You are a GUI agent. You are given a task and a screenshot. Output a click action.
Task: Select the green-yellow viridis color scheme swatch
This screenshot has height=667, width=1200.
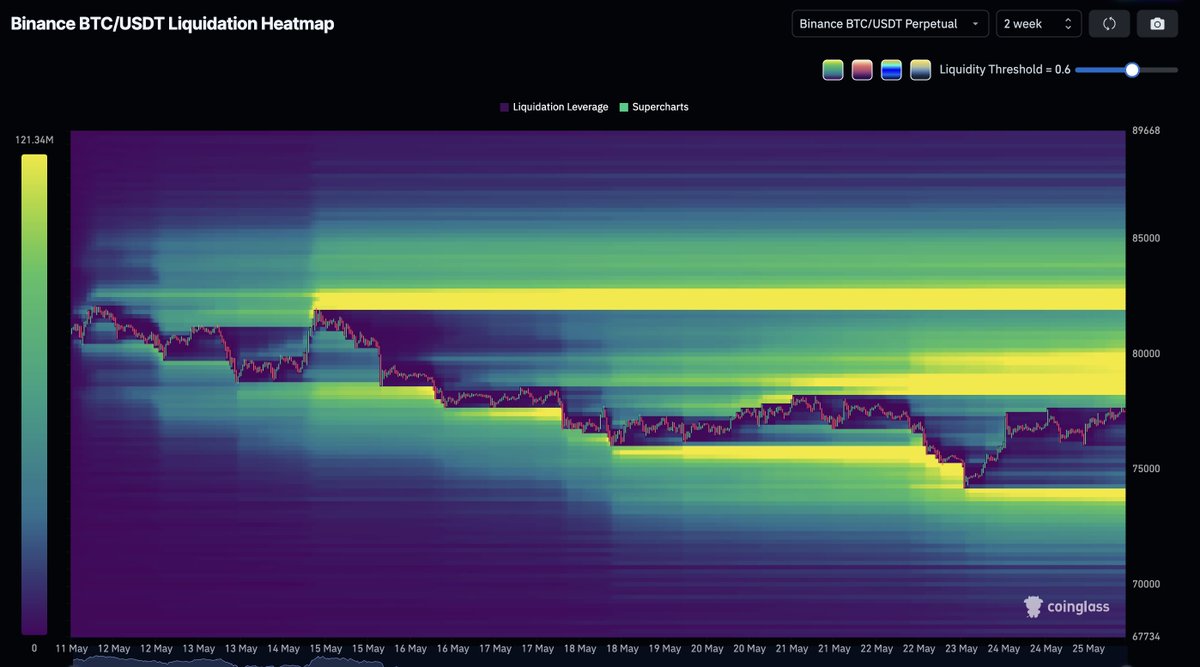click(833, 70)
